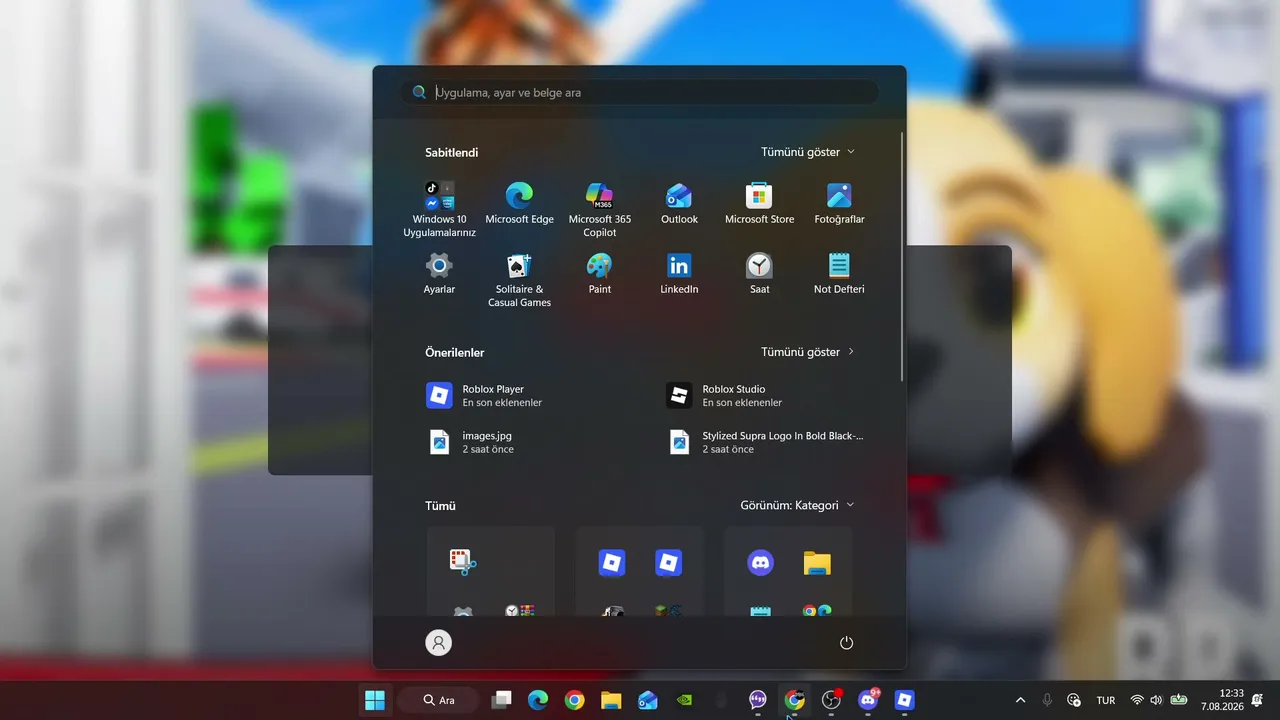Click the Windows Start button on taskbar
The image size is (1280, 720).
click(375, 700)
